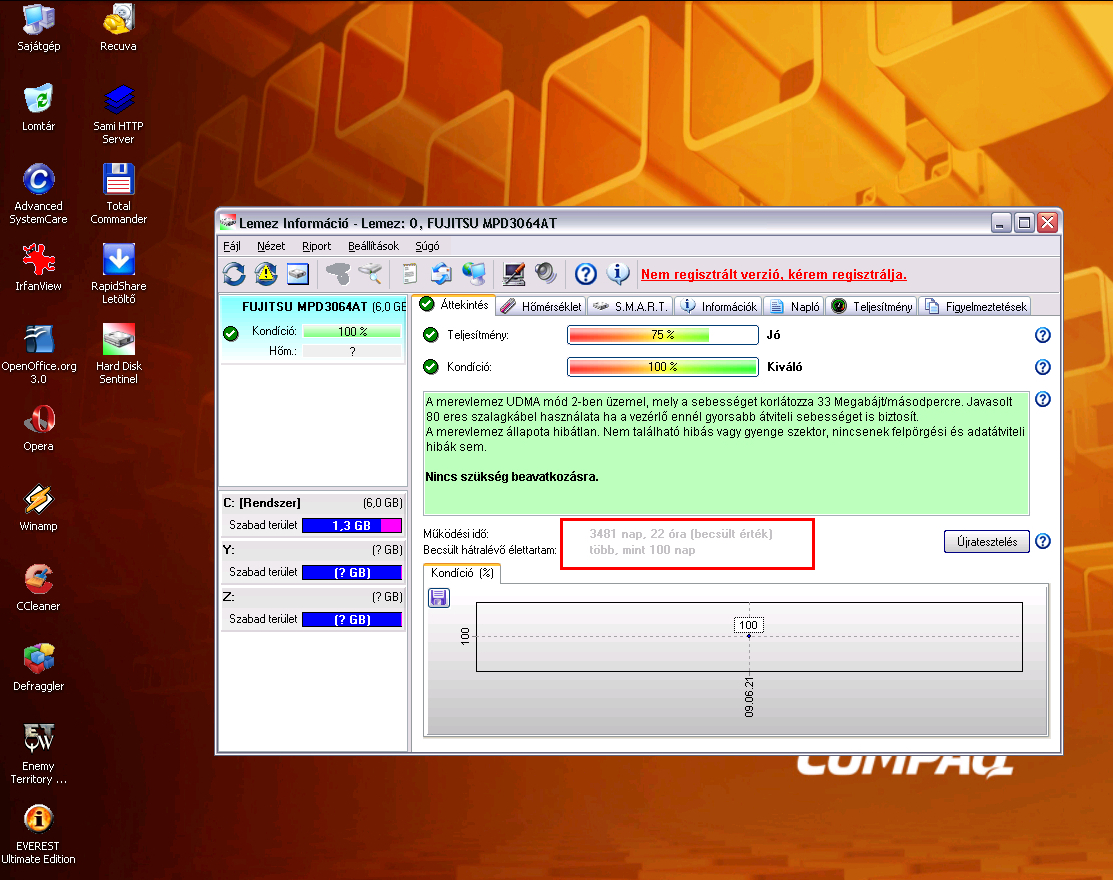Click the refresh disk information toolbar icon
This screenshot has height=880, width=1113.
coord(234,274)
